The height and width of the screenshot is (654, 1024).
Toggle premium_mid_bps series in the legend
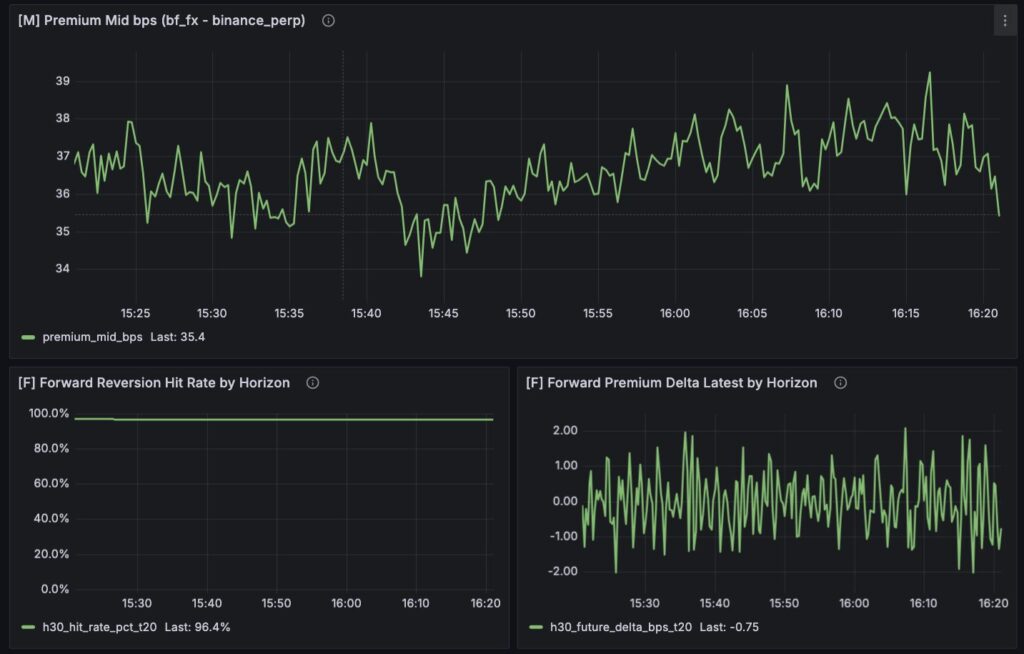click(x=93, y=337)
